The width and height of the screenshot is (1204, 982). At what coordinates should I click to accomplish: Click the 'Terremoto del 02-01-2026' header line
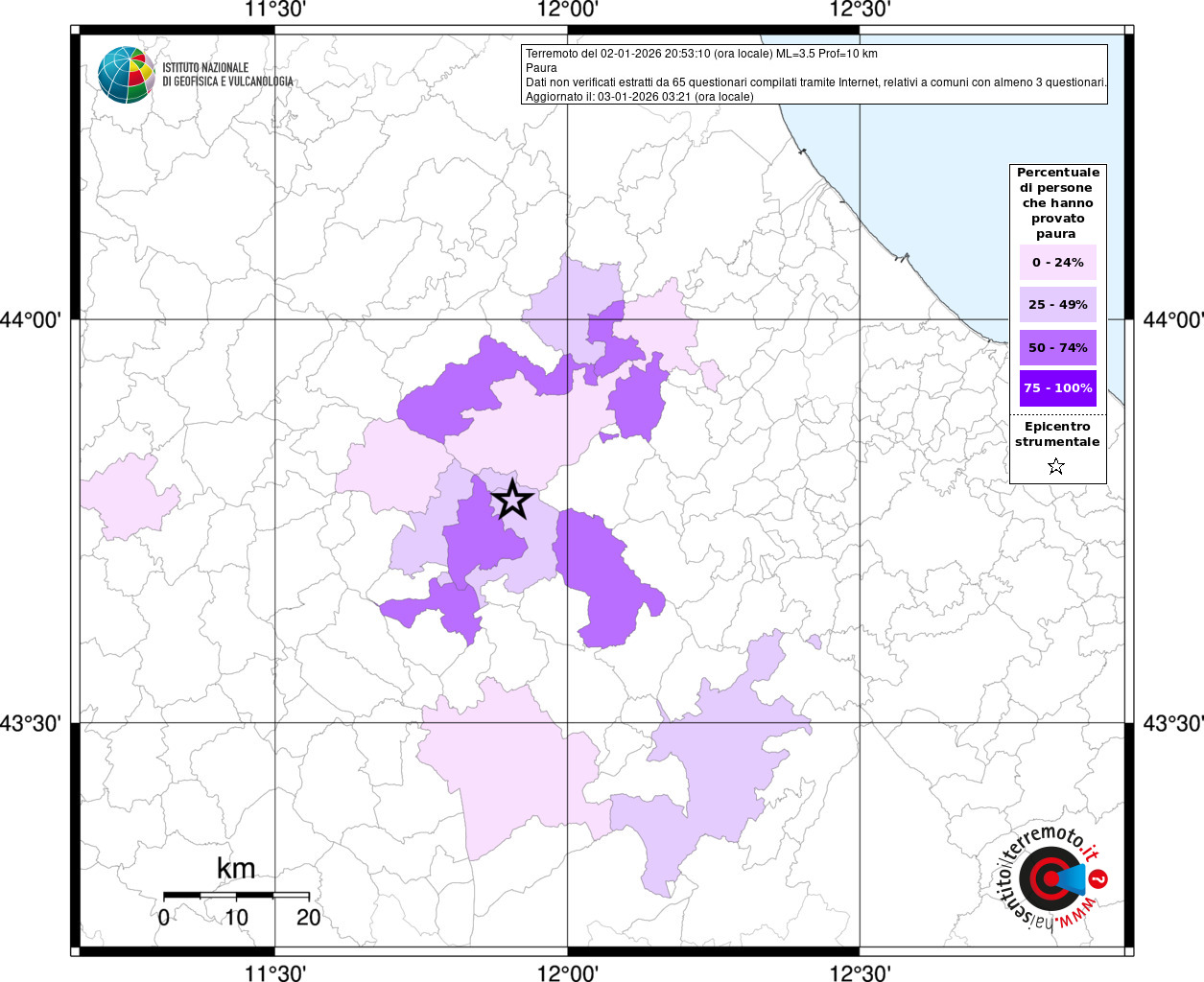701,54
